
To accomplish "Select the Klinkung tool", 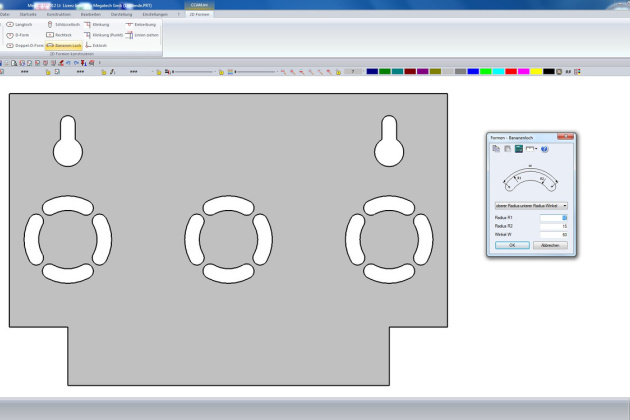I will (x=100, y=24).
